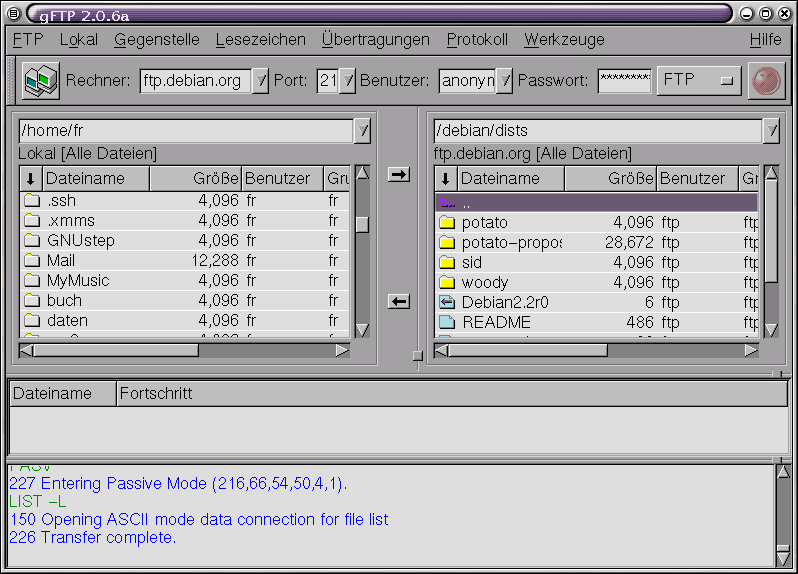Select the MyMusic folder icon

point(32,280)
